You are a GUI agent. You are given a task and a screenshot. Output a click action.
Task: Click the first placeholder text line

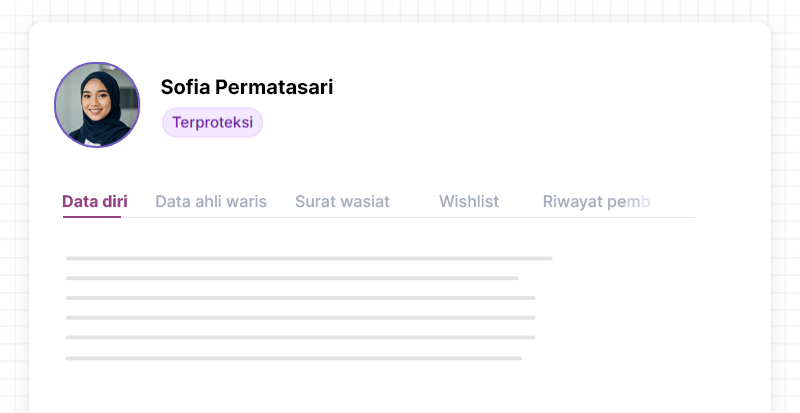tap(309, 258)
